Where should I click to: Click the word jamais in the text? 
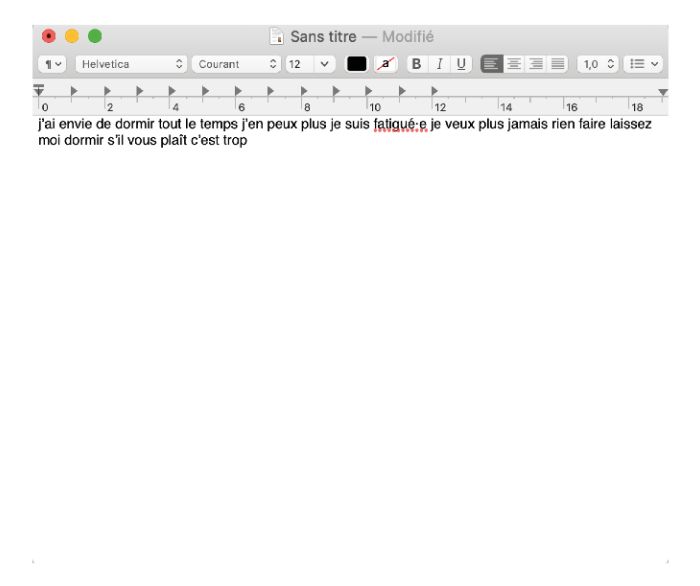(x=527, y=124)
